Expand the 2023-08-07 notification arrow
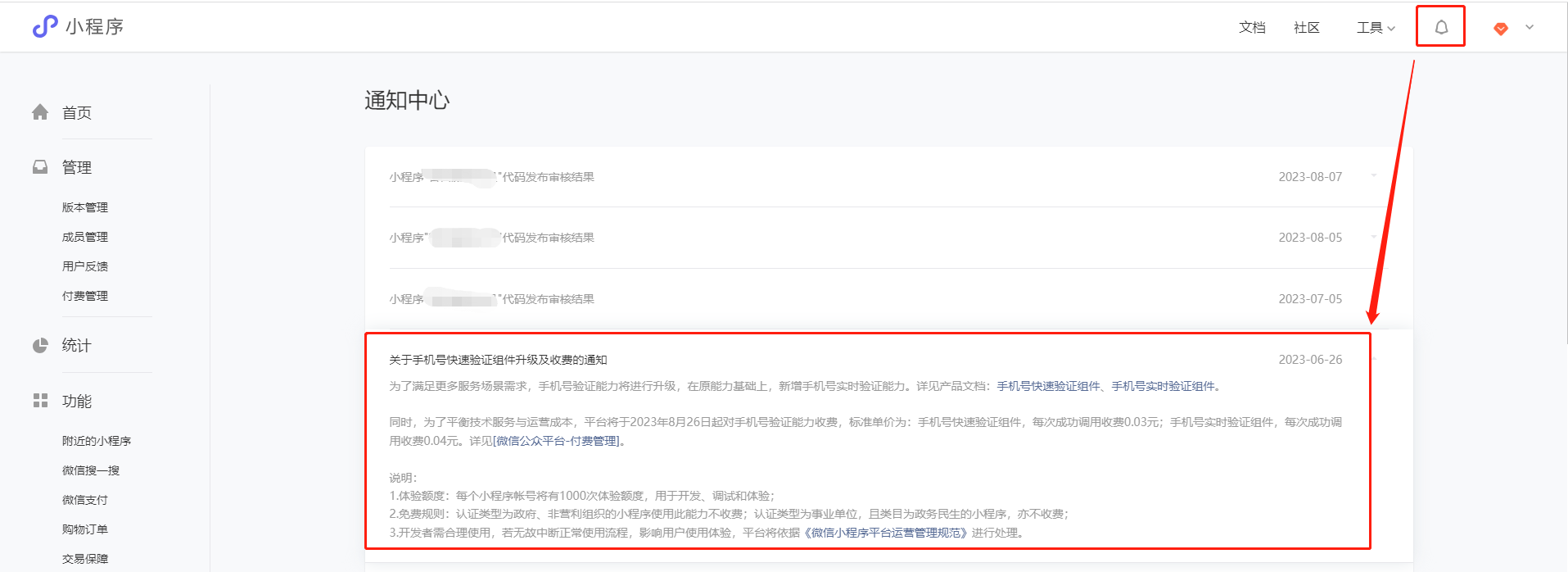The image size is (1568, 572). 1374,176
